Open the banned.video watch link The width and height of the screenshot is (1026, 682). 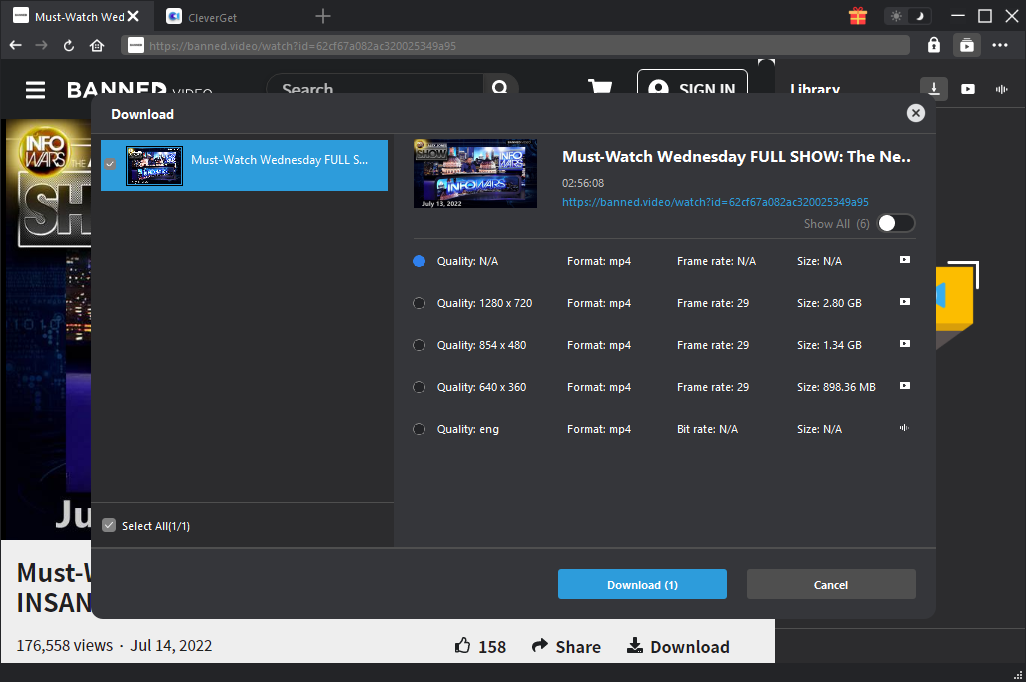(715, 201)
